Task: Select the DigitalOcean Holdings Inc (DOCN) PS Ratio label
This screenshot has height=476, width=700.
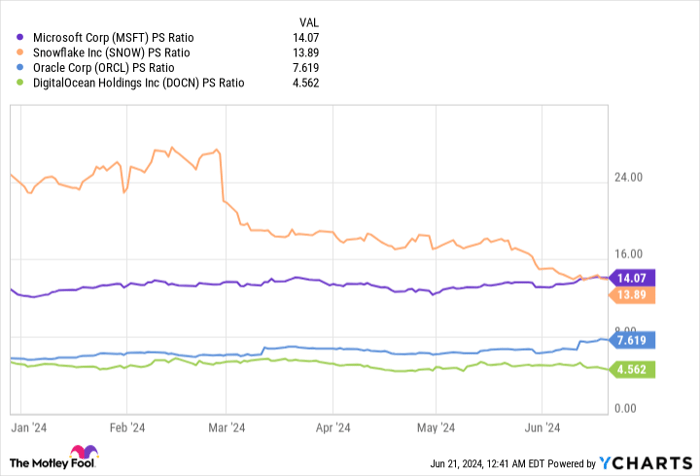Action: click(138, 83)
